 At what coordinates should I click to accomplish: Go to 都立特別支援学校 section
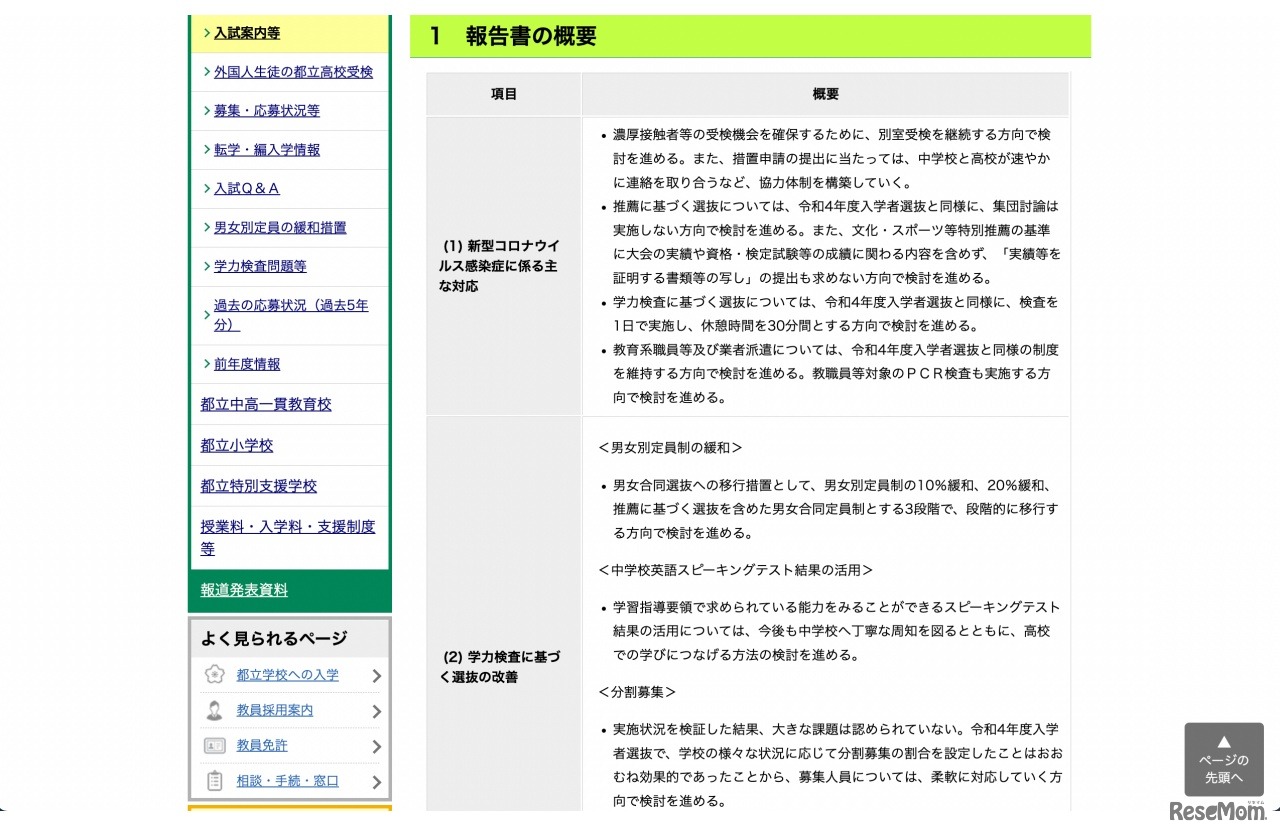pos(258,486)
